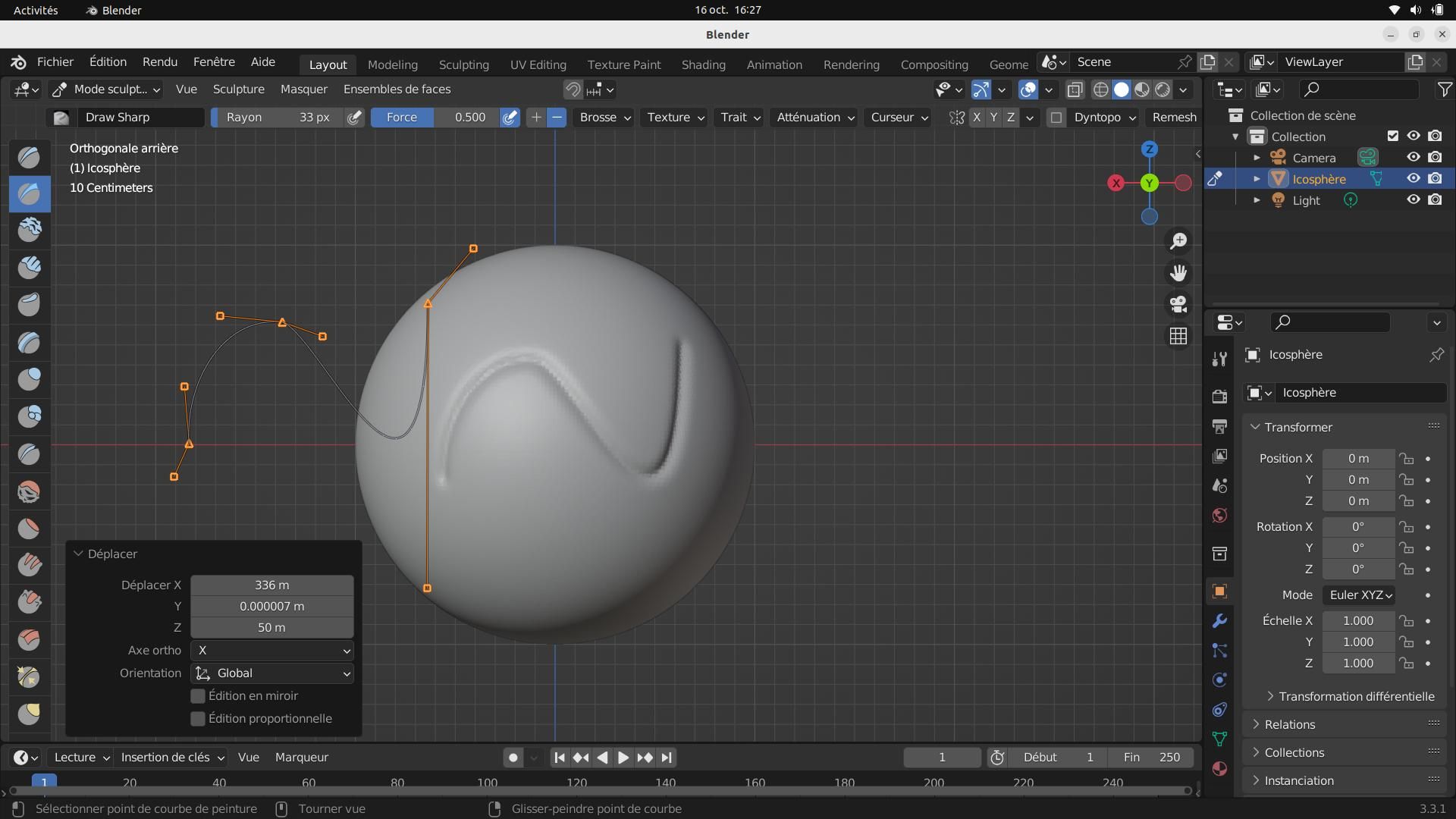Select the add direction plus button

click(x=536, y=118)
